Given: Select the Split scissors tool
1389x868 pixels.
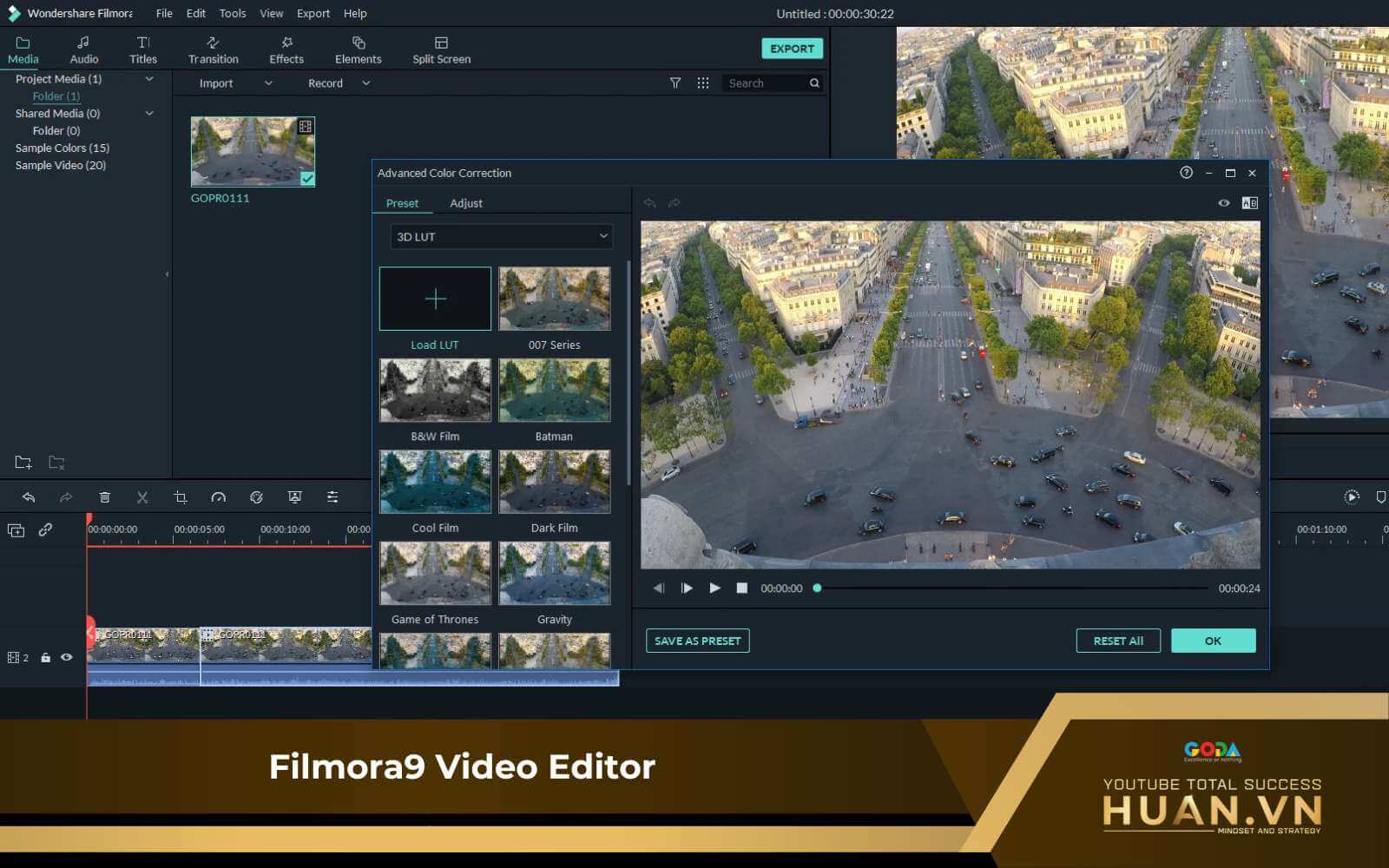Looking at the screenshot, I should pos(142,497).
